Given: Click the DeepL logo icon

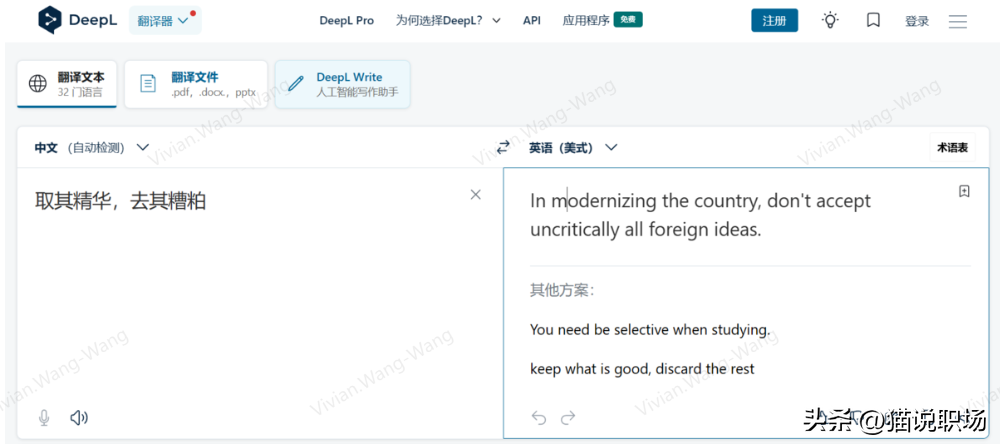Looking at the screenshot, I should pos(50,20).
